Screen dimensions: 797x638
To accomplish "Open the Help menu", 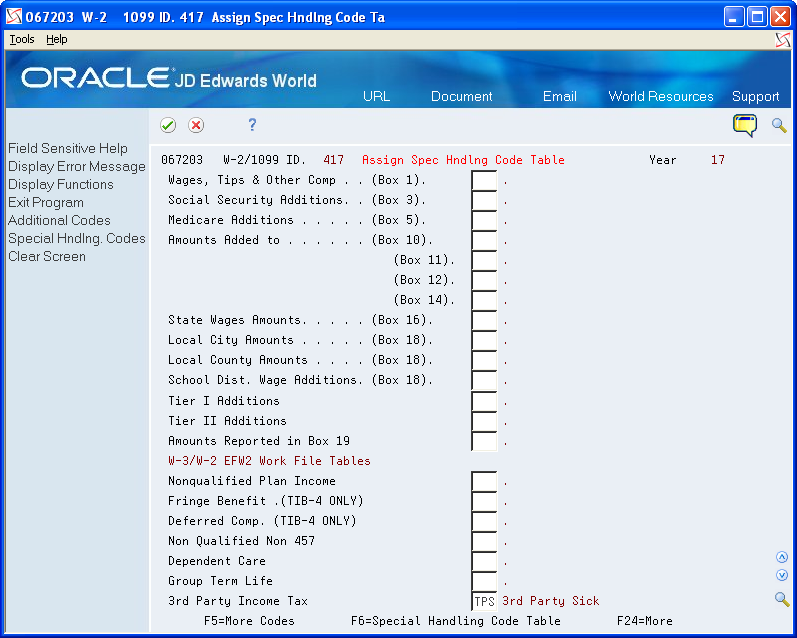I will 56,39.
